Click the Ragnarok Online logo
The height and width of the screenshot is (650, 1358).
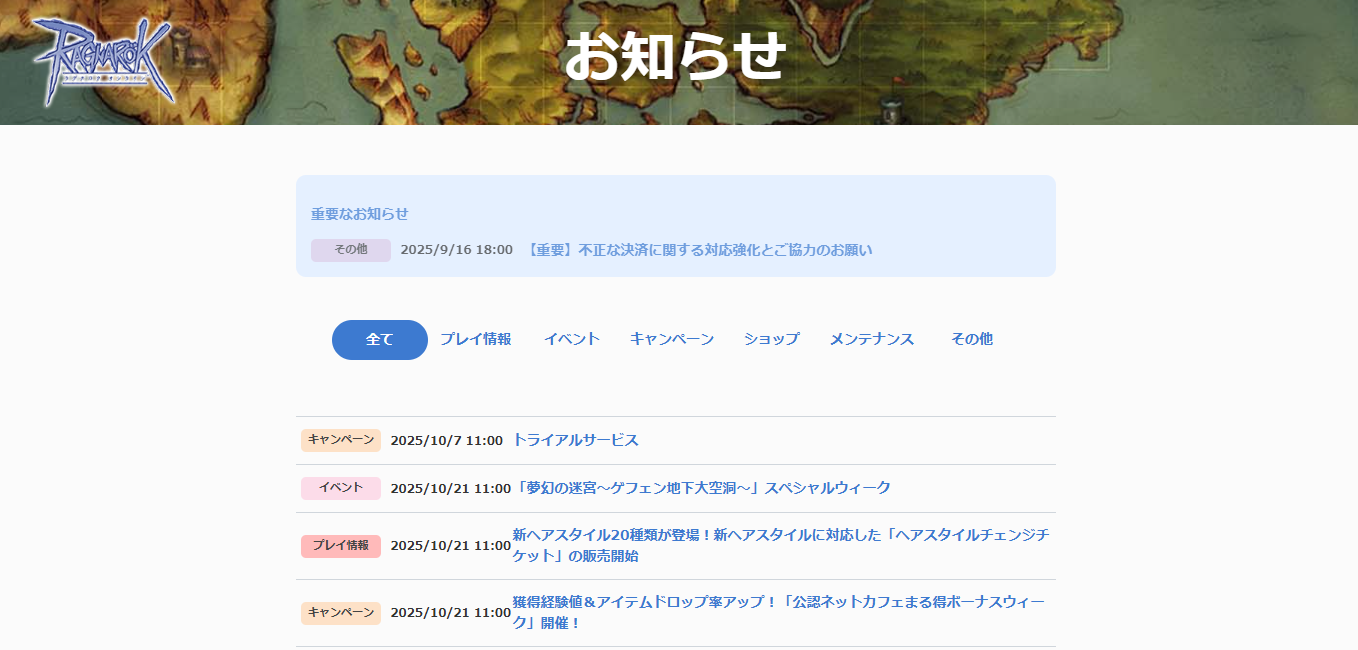103,62
